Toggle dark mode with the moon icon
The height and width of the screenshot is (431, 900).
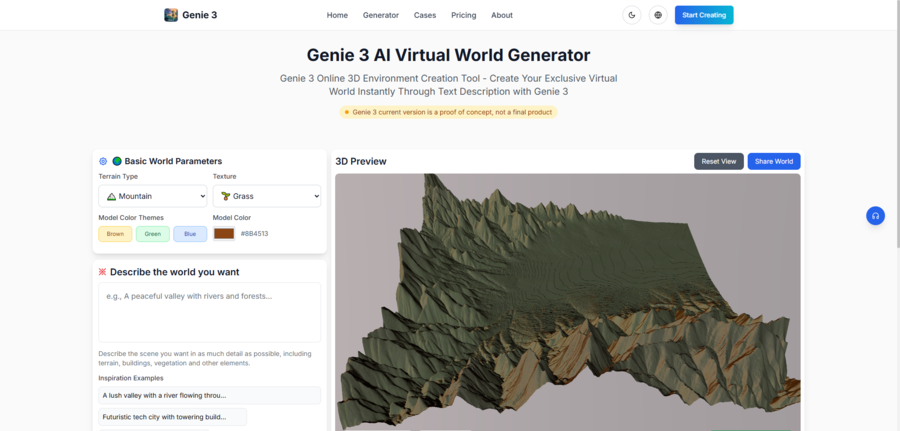click(631, 15)
